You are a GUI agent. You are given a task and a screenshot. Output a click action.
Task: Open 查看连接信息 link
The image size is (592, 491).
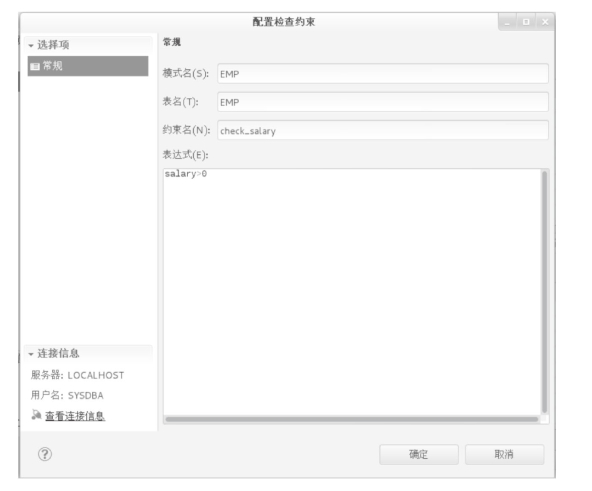[75, 416]
